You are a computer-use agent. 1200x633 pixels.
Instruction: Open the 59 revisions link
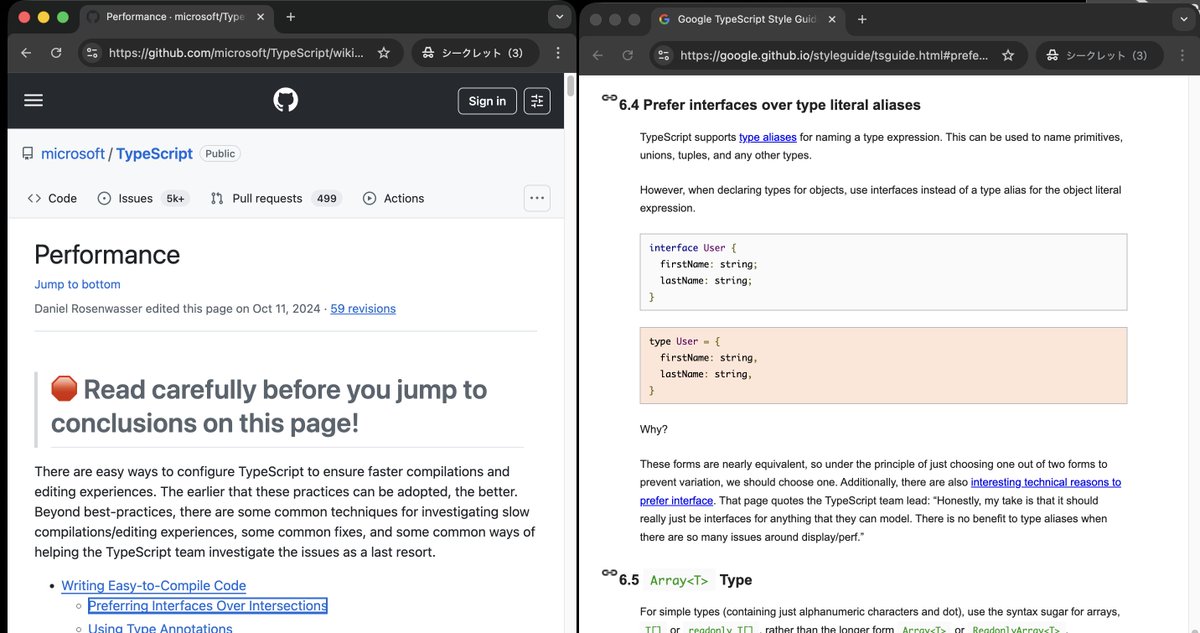(363, 309)
